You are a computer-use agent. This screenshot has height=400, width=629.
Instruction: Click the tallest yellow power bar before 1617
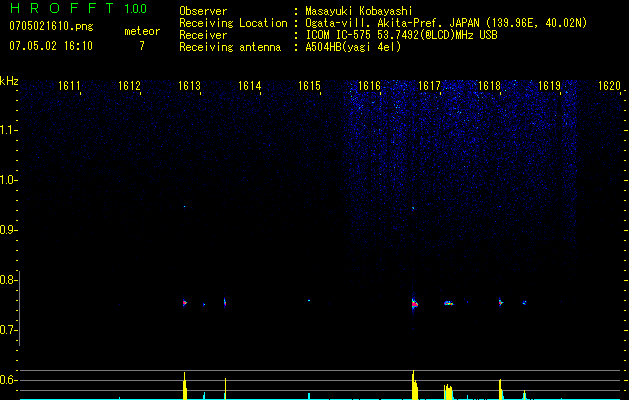(x=414, y=385)
